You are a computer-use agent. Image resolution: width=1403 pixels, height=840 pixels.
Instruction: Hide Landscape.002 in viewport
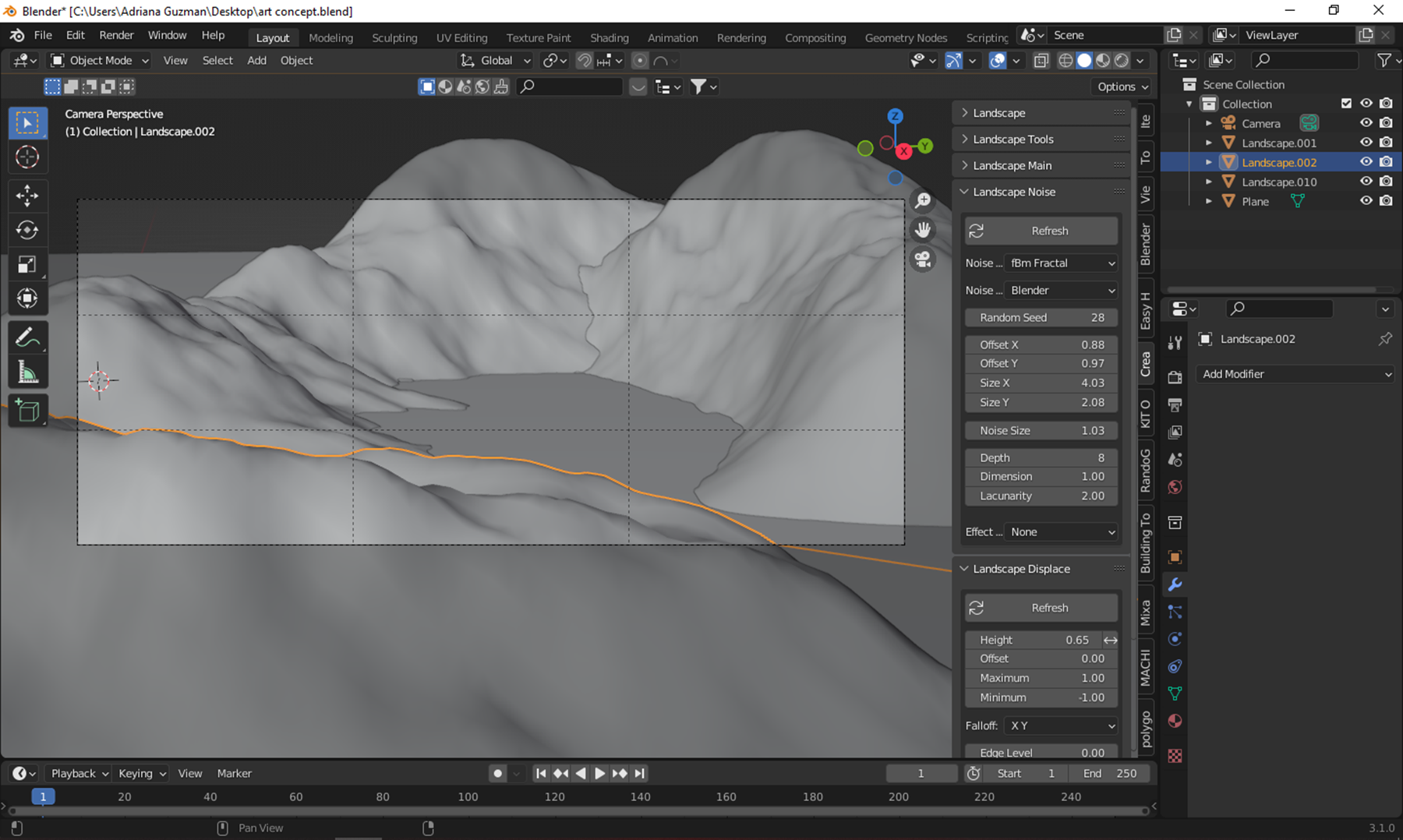1366,162
